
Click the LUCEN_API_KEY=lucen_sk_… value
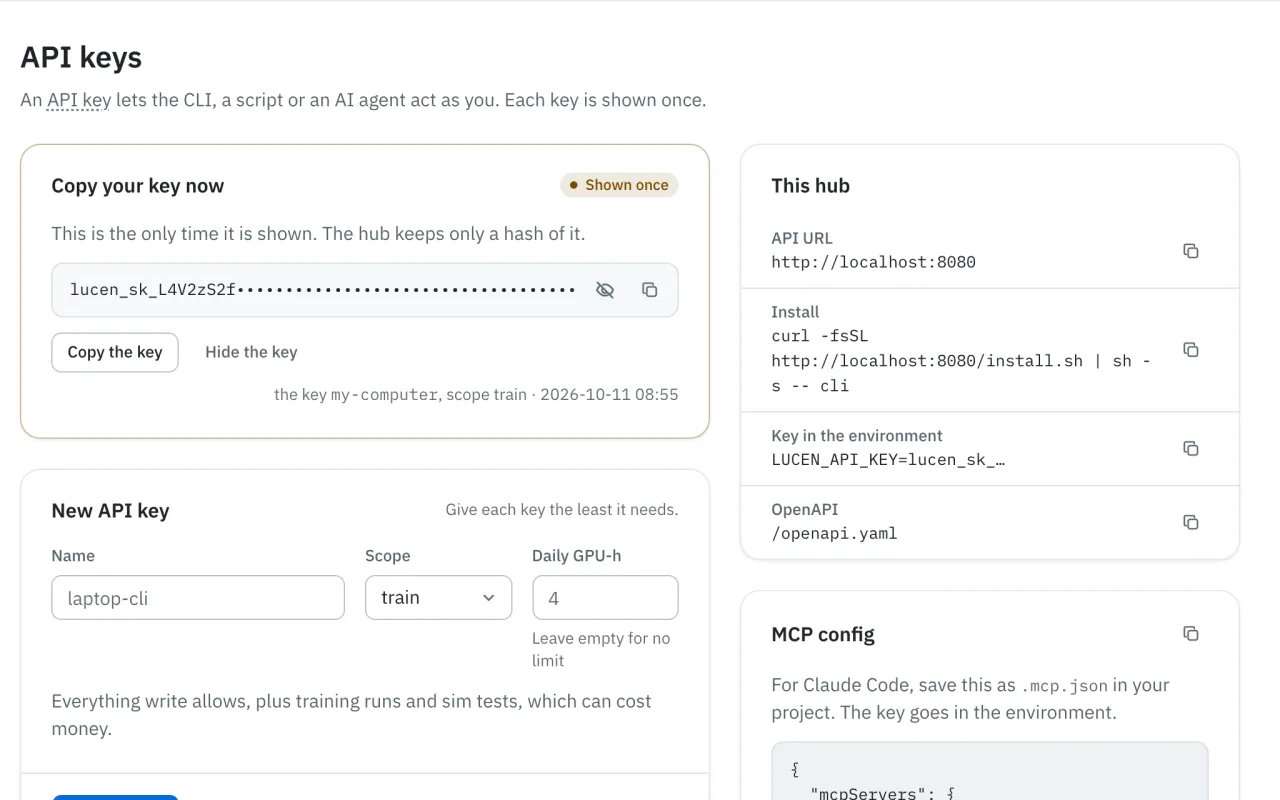coord(888,460)
